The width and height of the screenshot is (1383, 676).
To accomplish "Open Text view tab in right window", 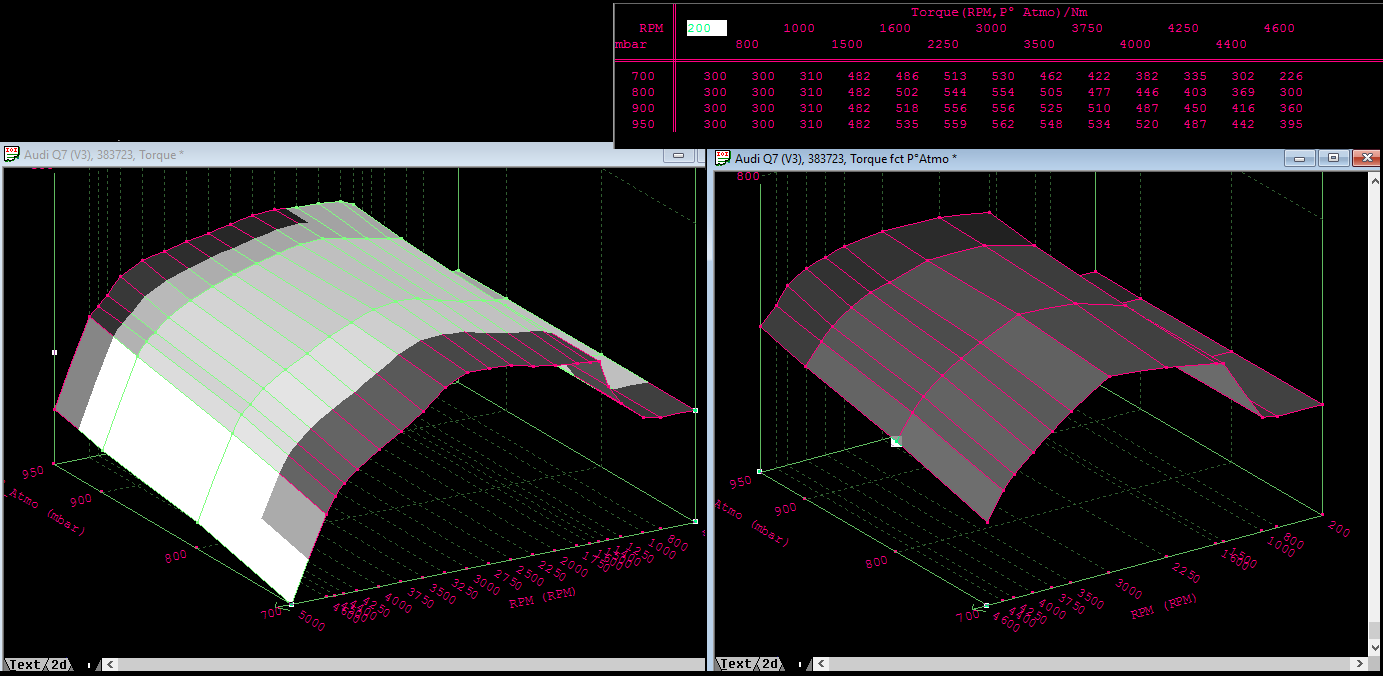I will [x=736, y=664].
